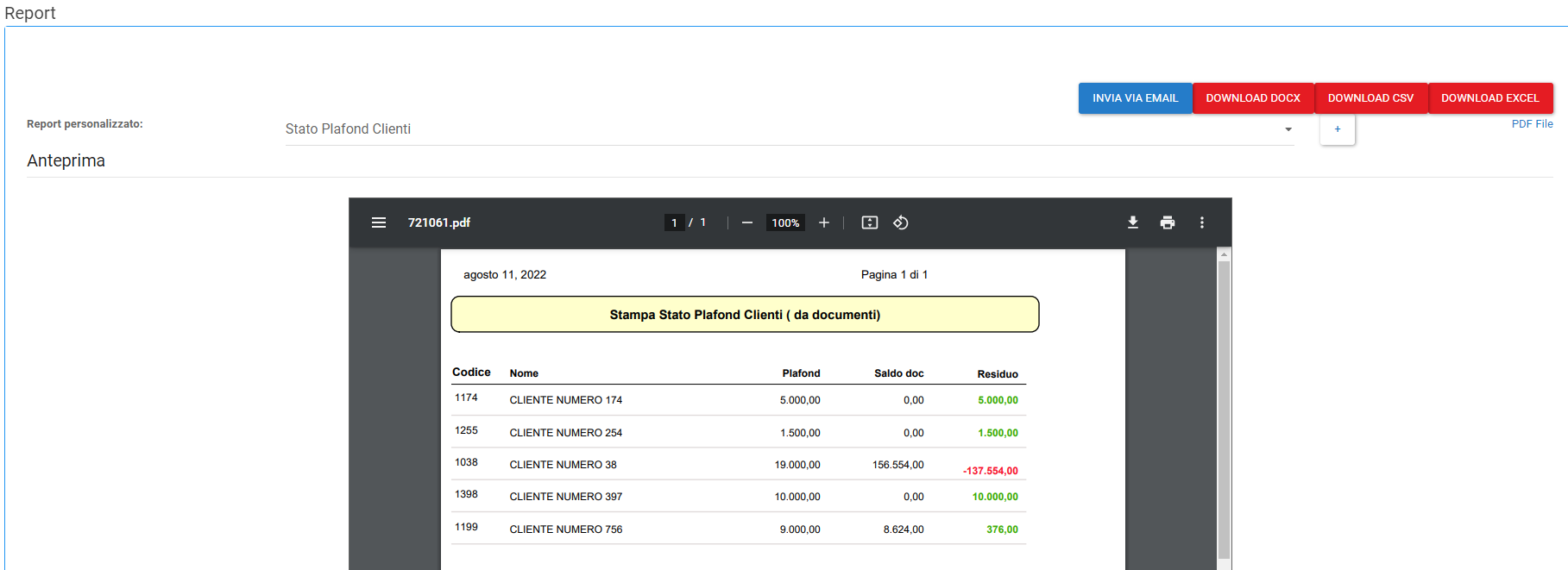
Task: Click the code 1398 cell
Action: [466, 494]
